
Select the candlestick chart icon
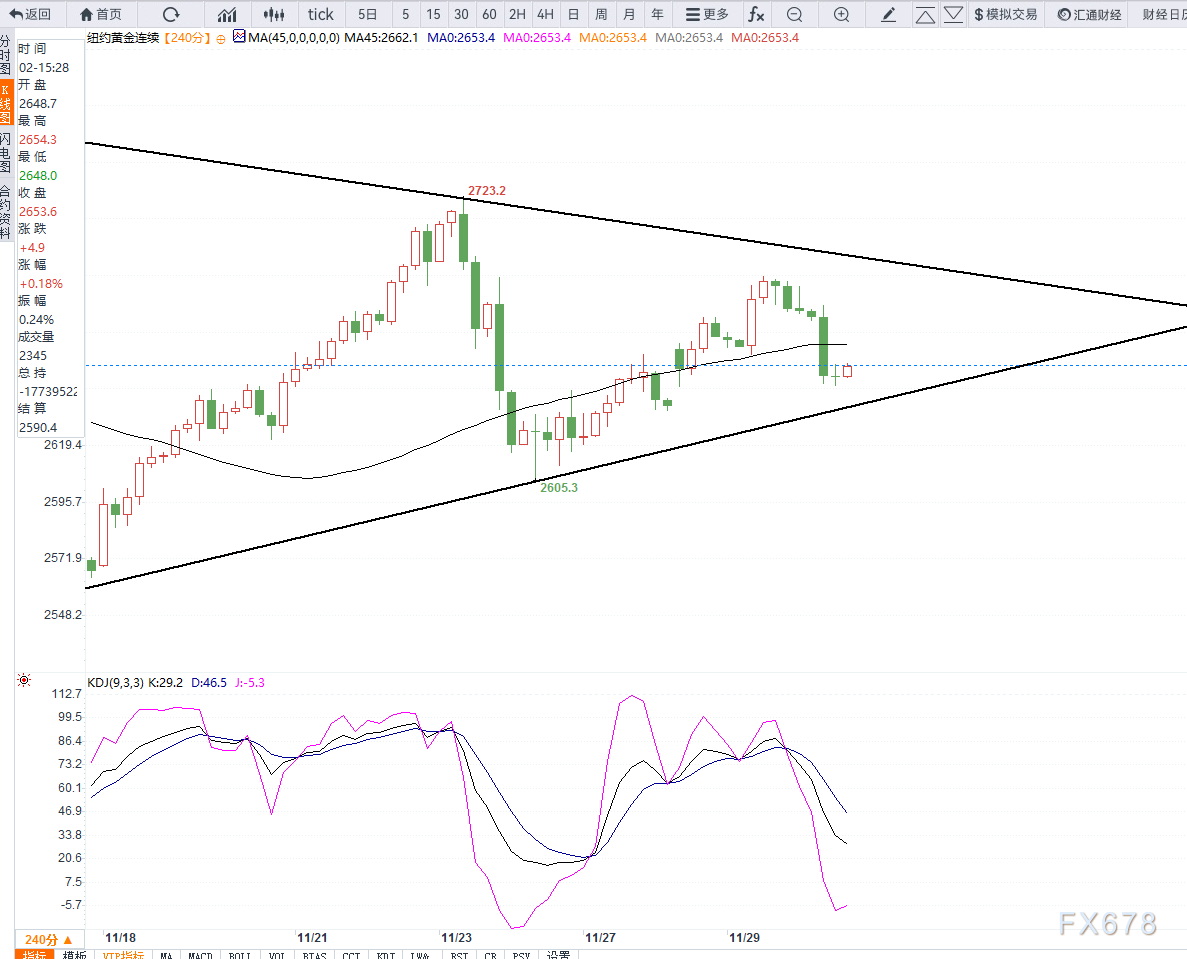(273, 14)
